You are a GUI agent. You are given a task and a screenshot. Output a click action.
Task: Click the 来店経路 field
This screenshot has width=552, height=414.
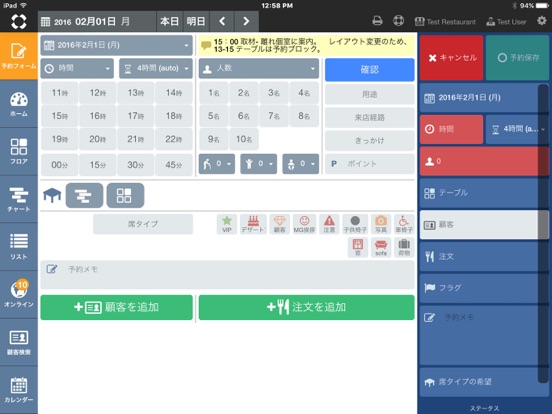pos(370,117)
